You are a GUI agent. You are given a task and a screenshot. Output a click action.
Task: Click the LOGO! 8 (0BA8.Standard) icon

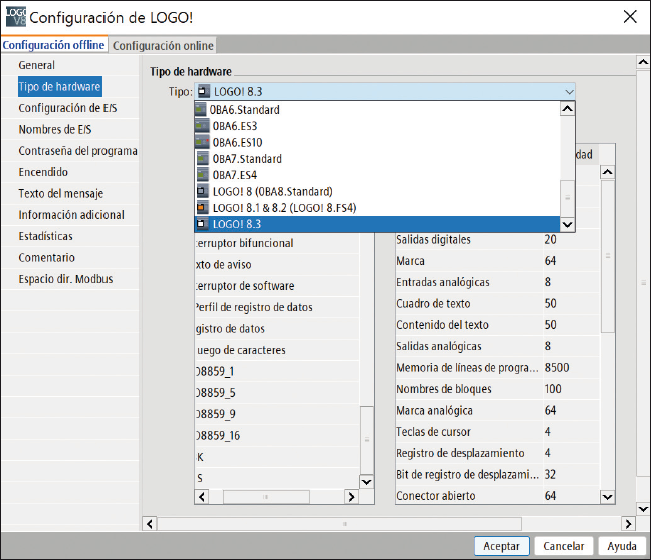pos(202,191)
